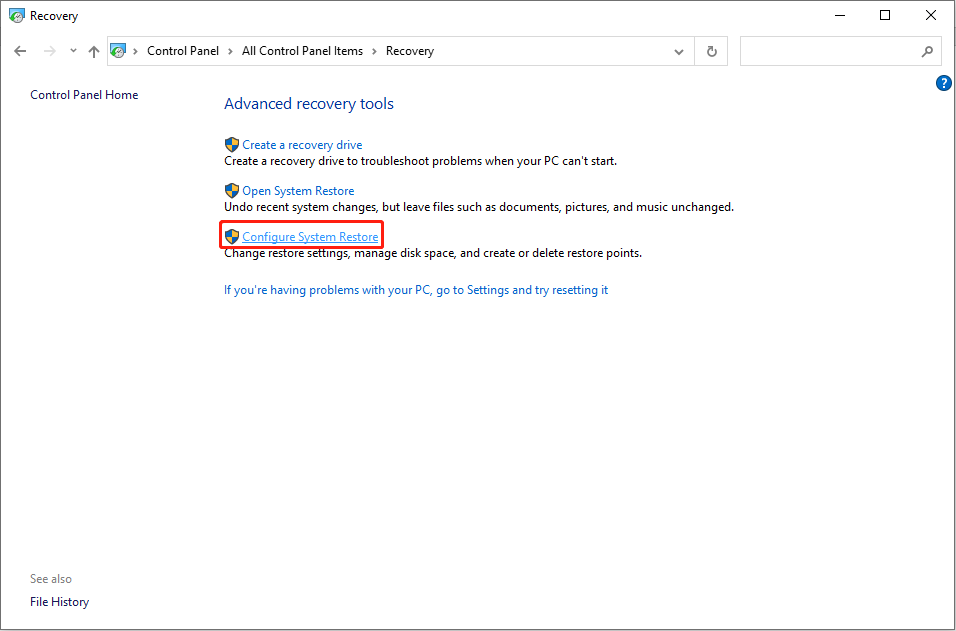Open Configure System Restore link

coord(310,237)
